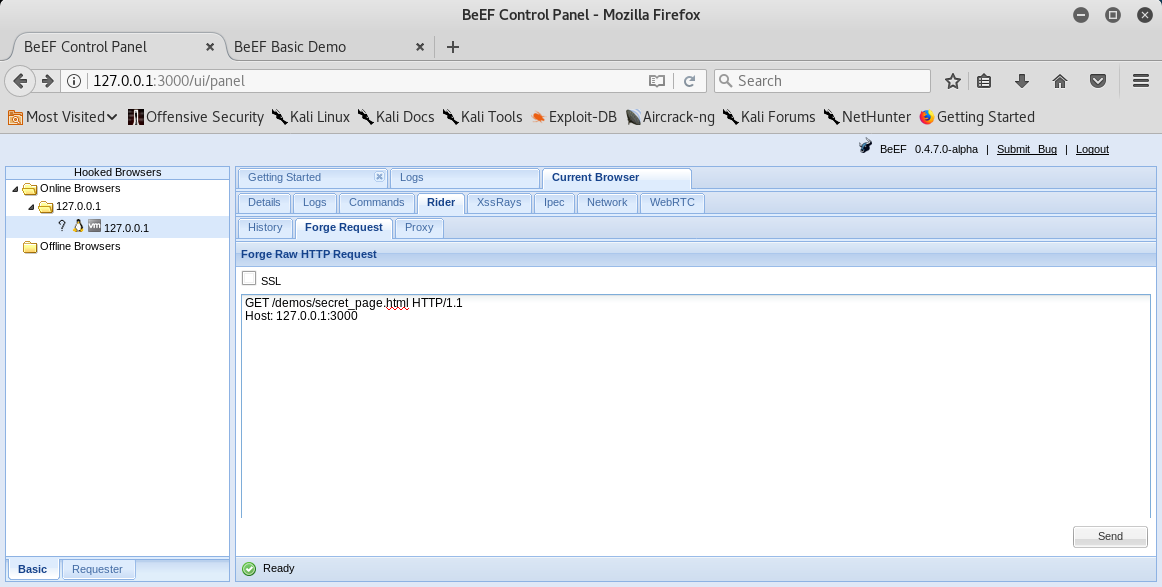Close the BeEF Control Panel tab
The image size is (1162, 587).
tap(210, 47)
